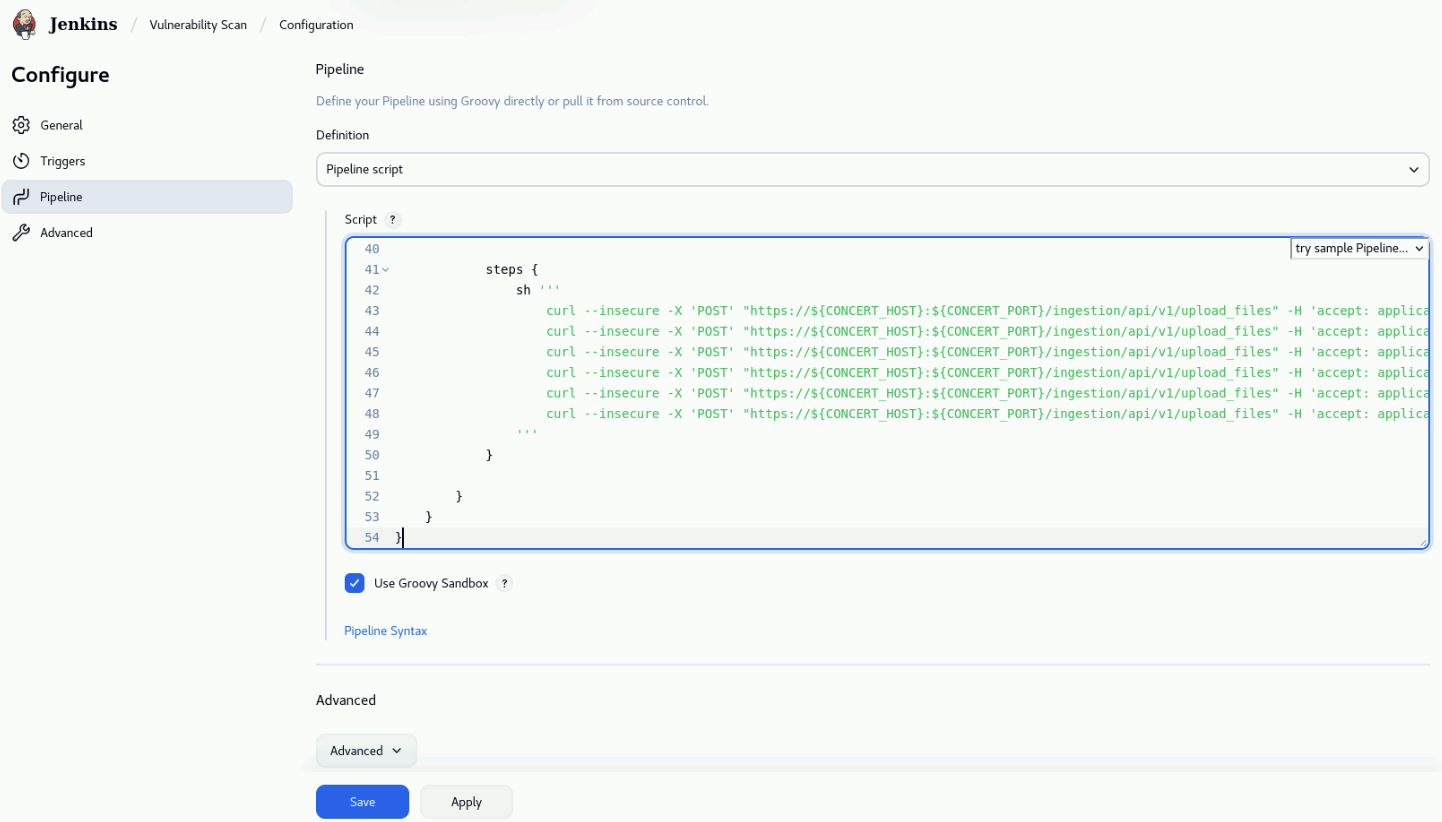Click the Triggers clock icon
The height and width of the screenshot is (822, 1442).
coord(21,161)
